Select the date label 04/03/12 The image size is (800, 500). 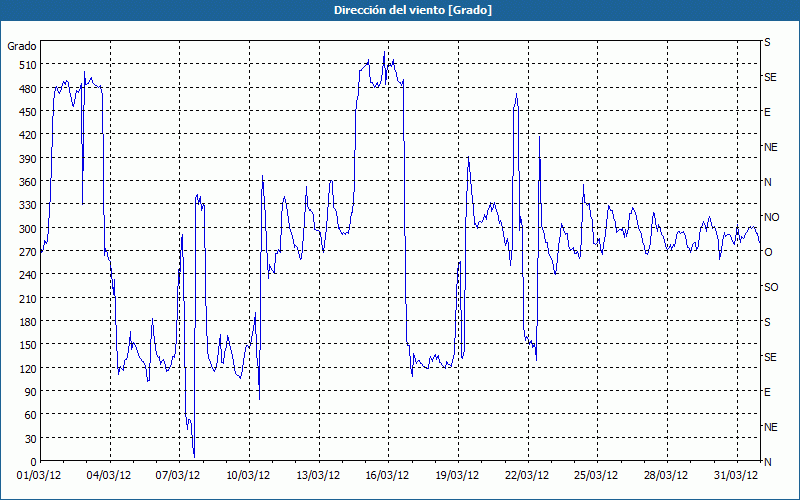[x=109, y=476]
